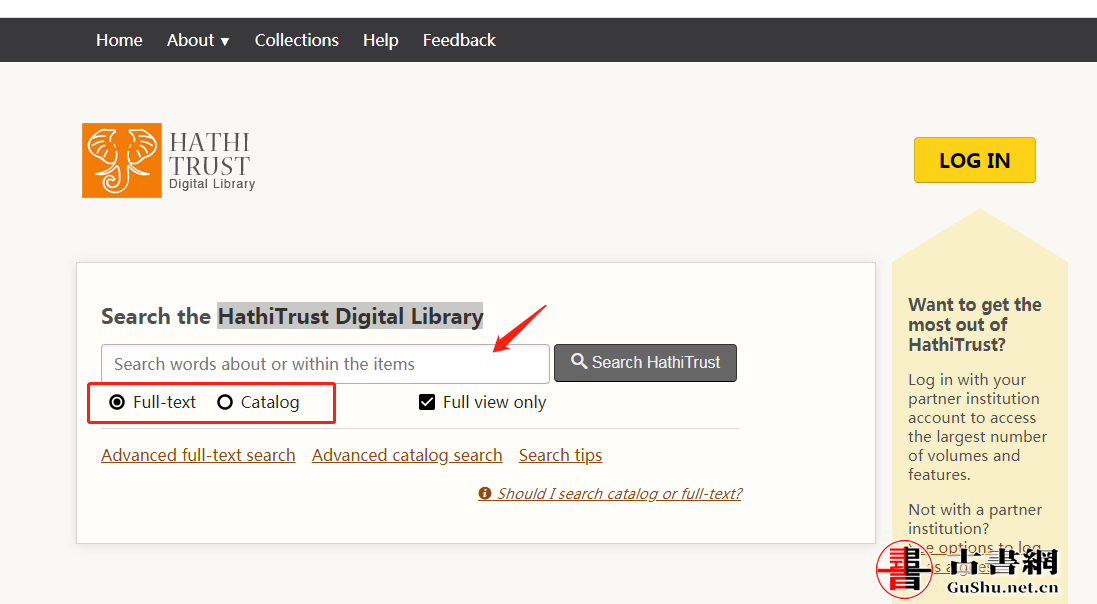Open the Feedback menu item
This screenshot has width=1097, height=604.
(x=459, y=41)
